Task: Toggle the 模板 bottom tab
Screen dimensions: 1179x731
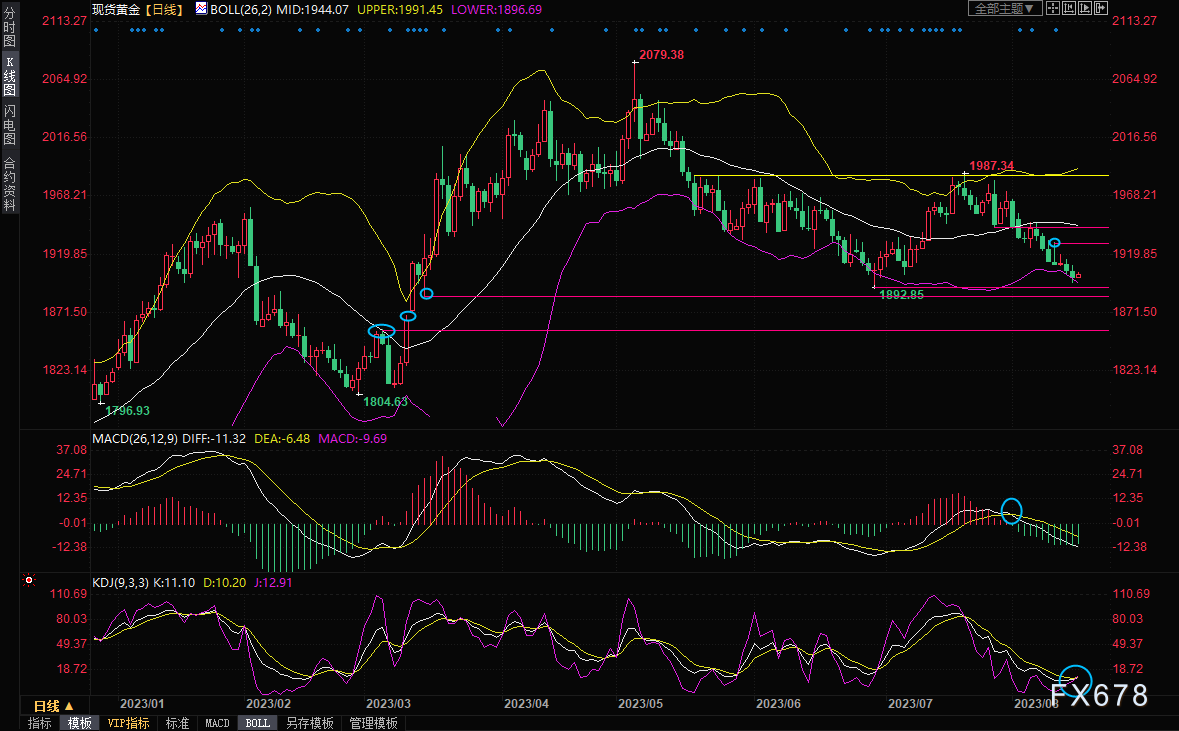Action: point(79,723)
